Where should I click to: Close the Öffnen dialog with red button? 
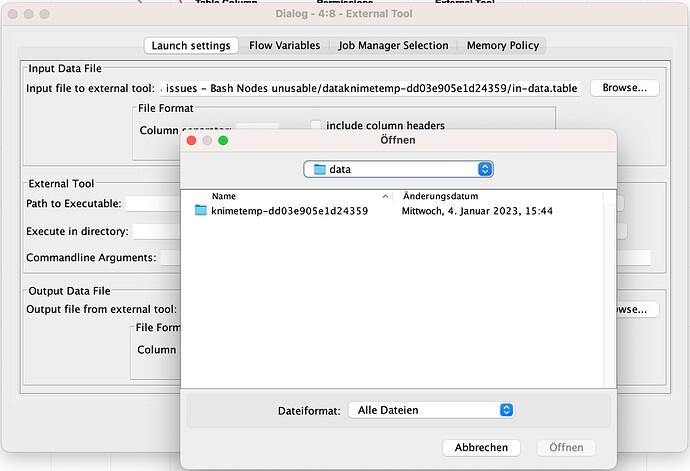(x=191, y=140)
